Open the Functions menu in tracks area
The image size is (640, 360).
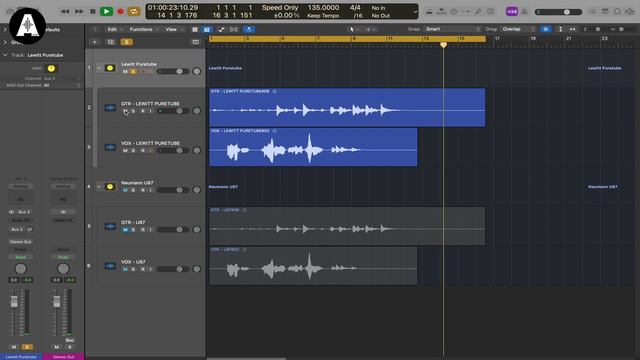click(x=144, y=29)
